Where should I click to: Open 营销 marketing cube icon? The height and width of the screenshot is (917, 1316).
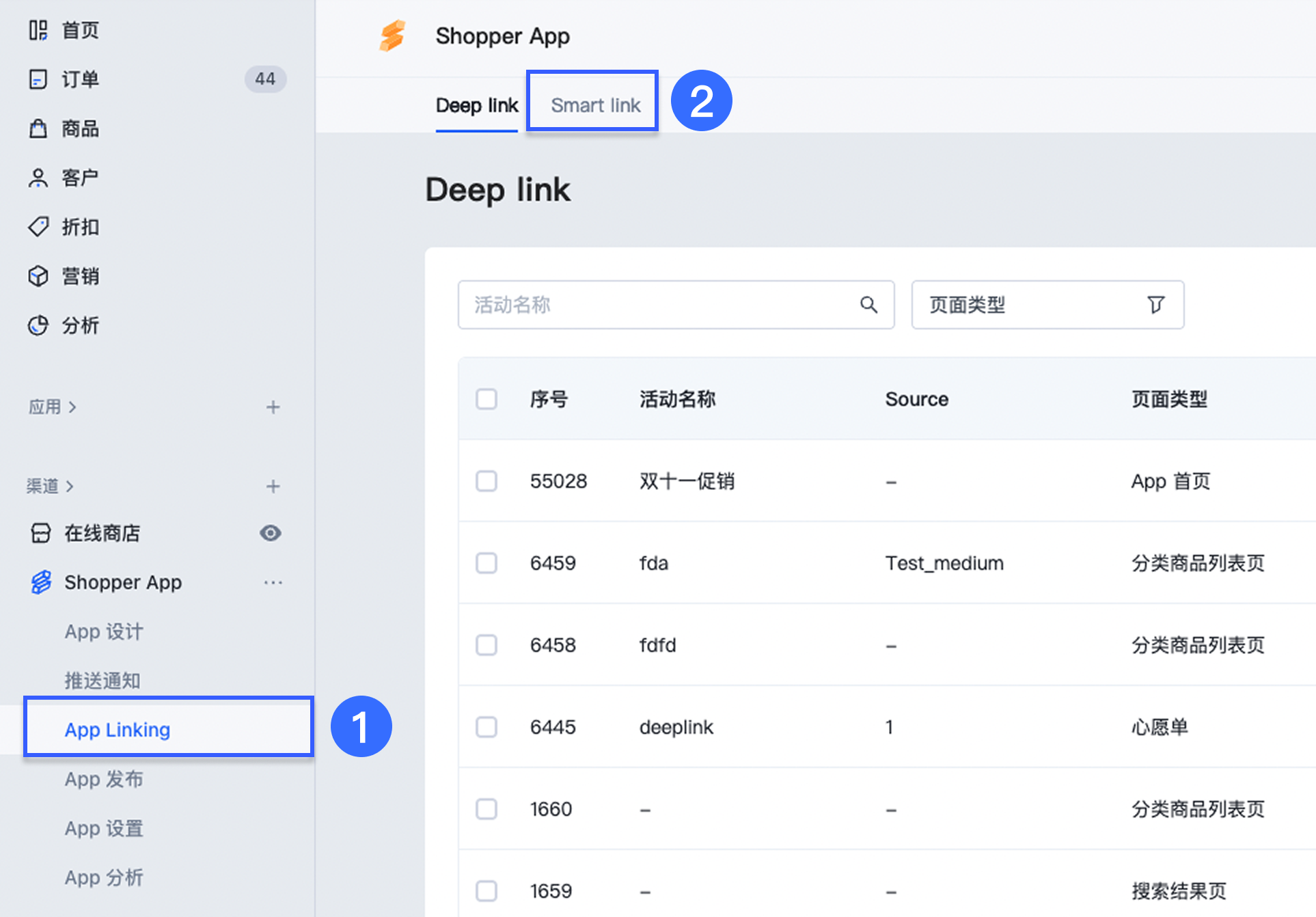pyautogui.click(x=38, y=276)
